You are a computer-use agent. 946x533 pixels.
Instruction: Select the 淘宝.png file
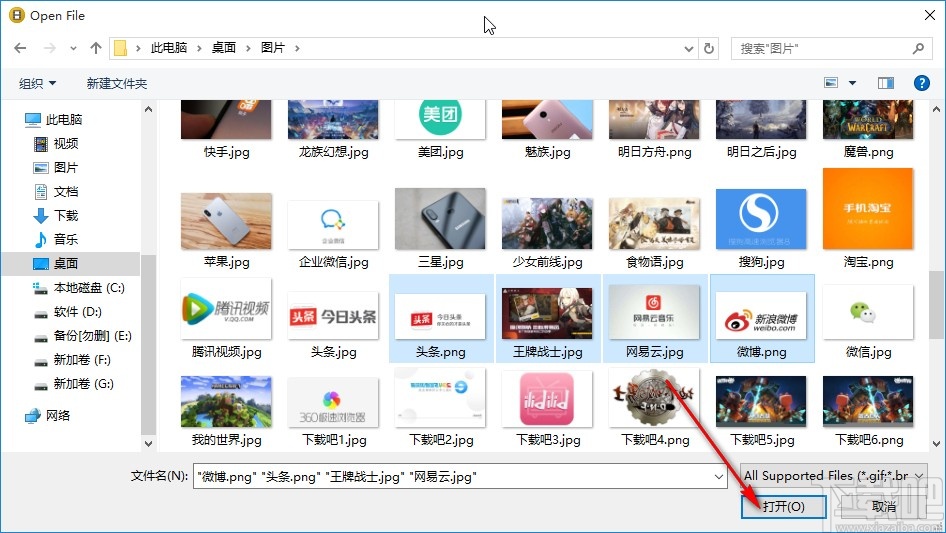(868, 219)
